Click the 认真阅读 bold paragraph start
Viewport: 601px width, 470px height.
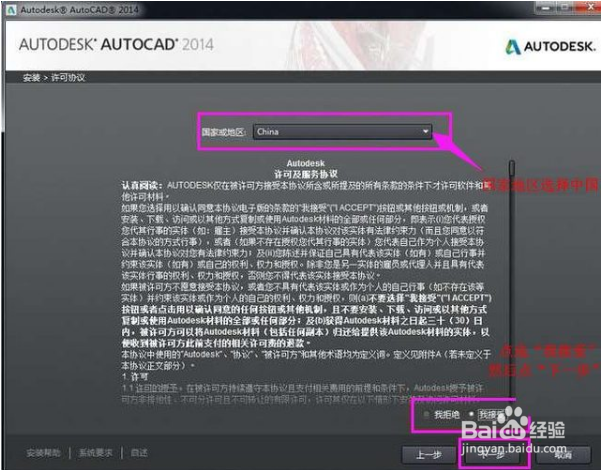point(142,186)
